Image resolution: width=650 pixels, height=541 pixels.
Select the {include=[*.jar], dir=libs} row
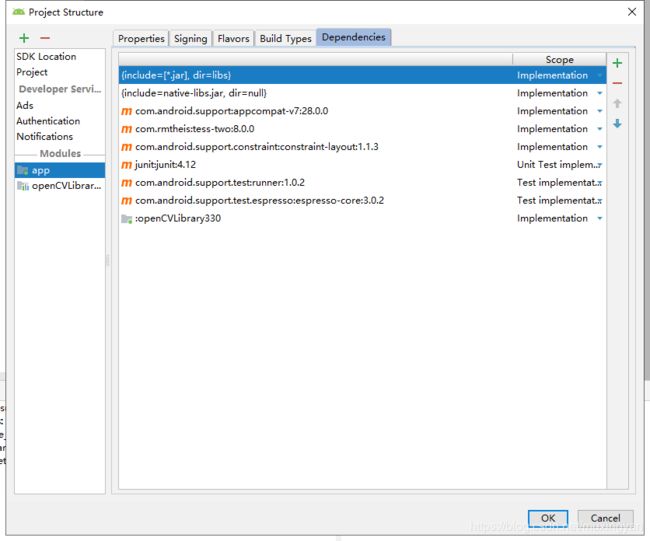(362, 75)
